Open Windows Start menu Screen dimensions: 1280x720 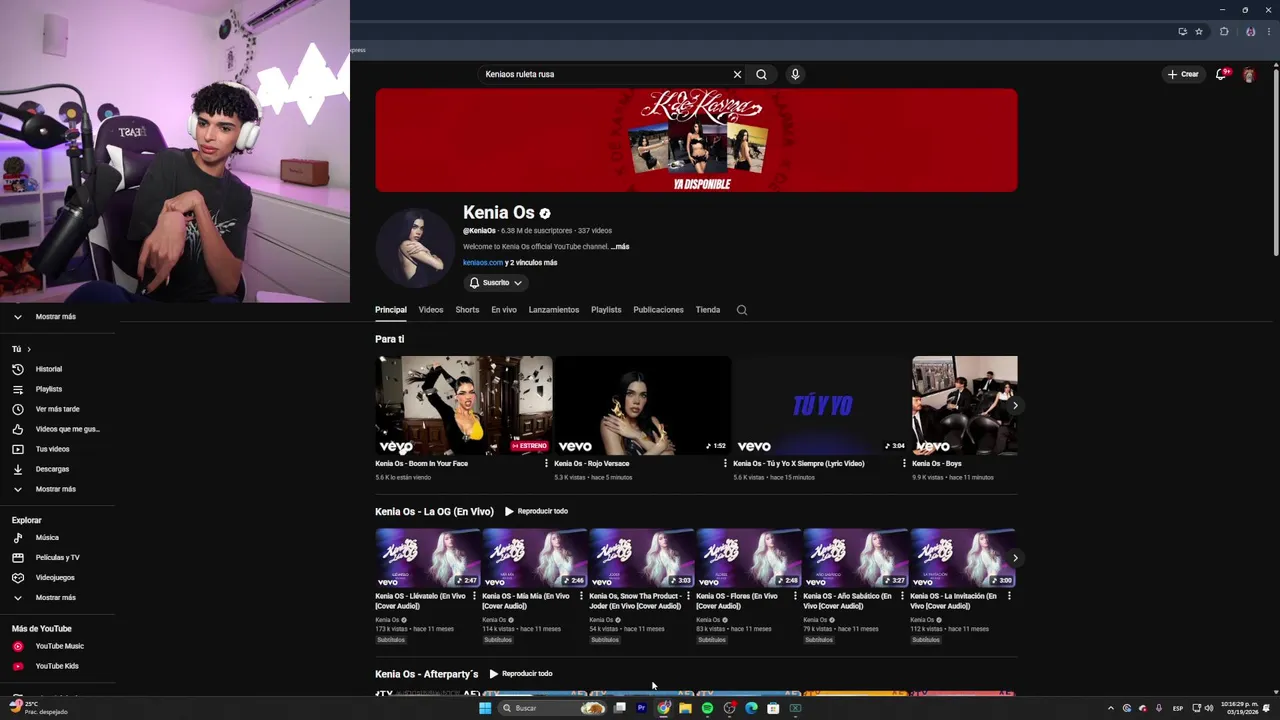[485, 708]
